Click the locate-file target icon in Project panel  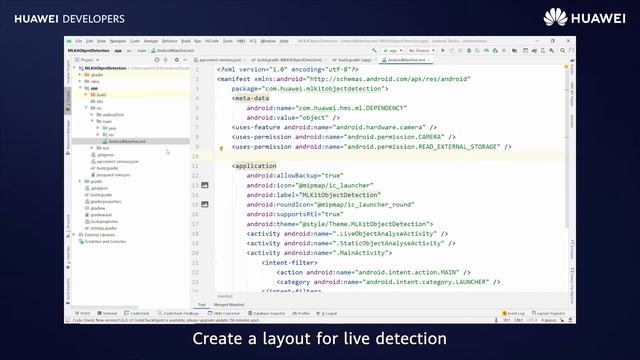(157, 60)
